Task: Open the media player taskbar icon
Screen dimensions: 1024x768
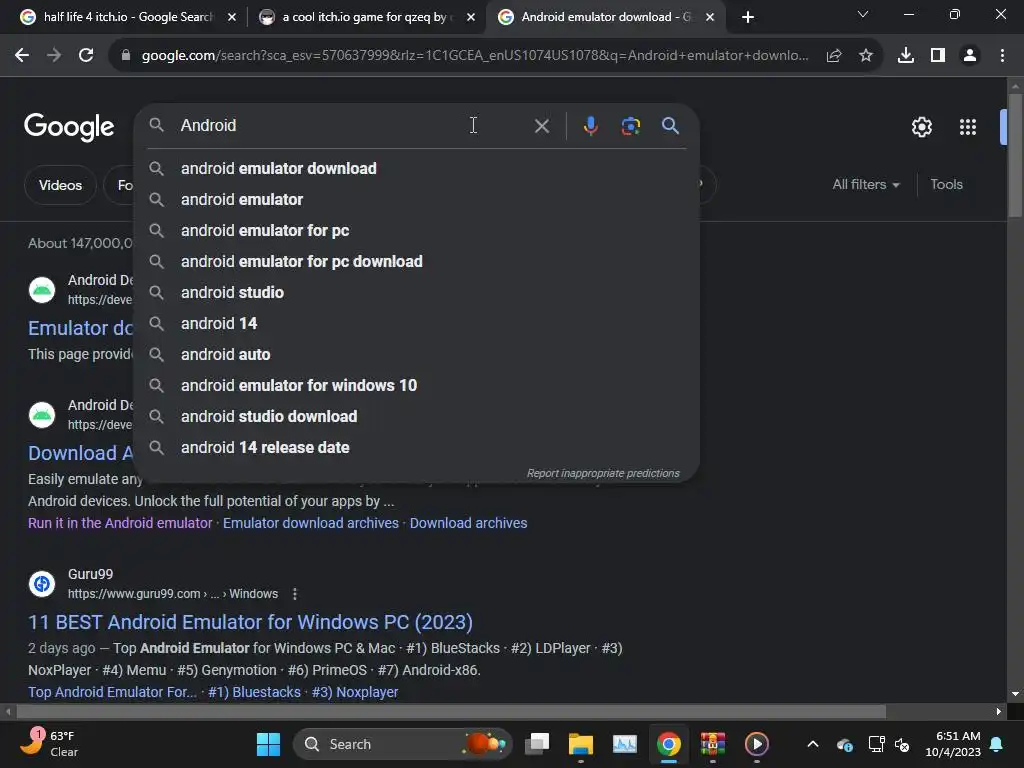Action: click(756, 744)
